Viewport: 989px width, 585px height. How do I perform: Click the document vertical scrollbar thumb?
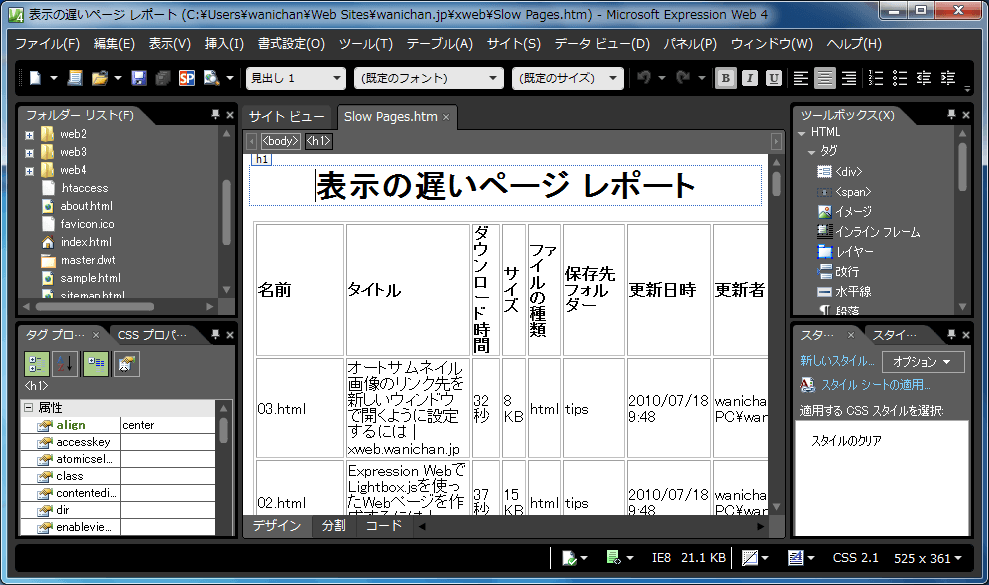(x=776, y=184)
